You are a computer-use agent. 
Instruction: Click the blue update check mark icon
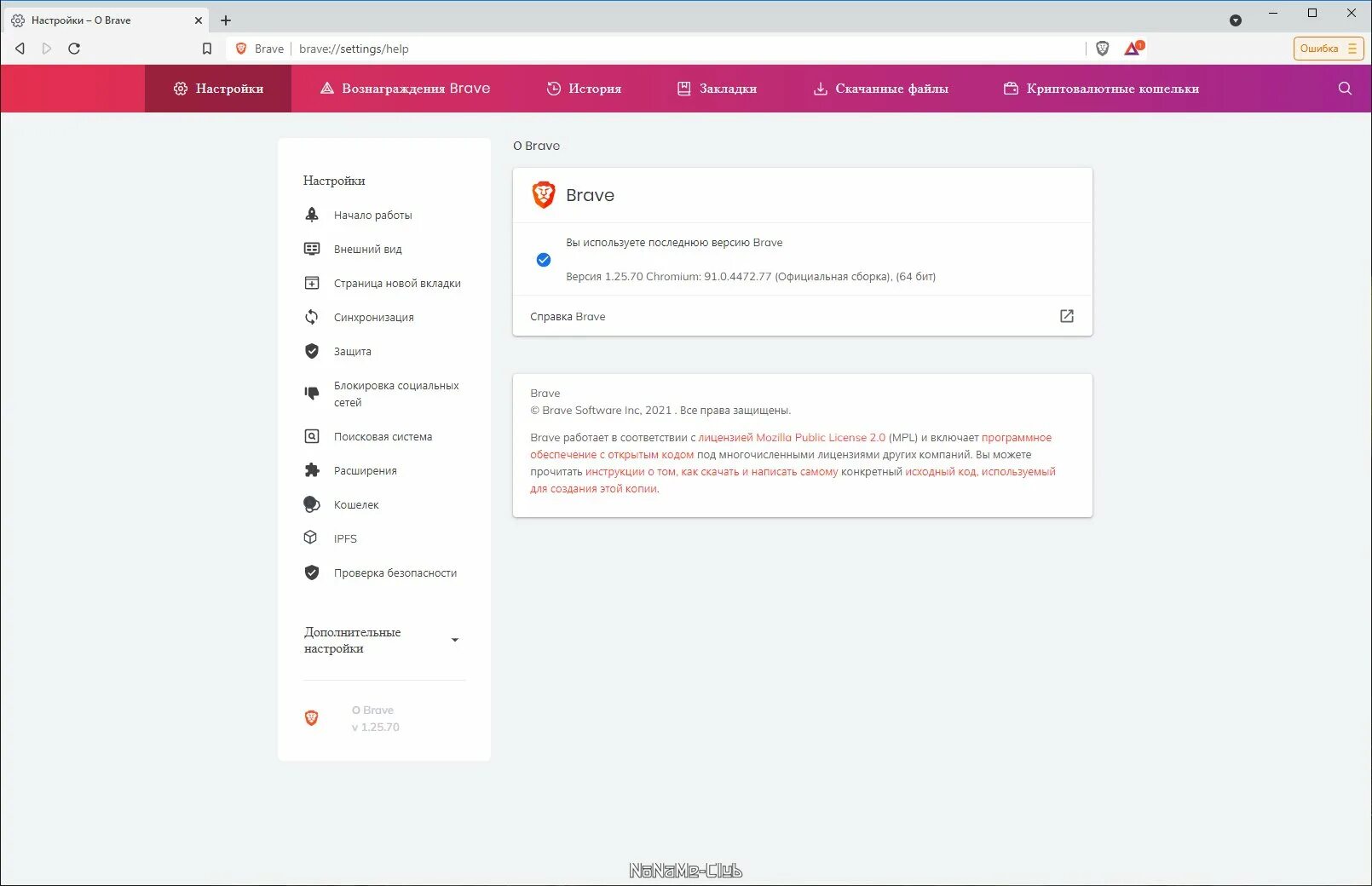coord(544,260)
